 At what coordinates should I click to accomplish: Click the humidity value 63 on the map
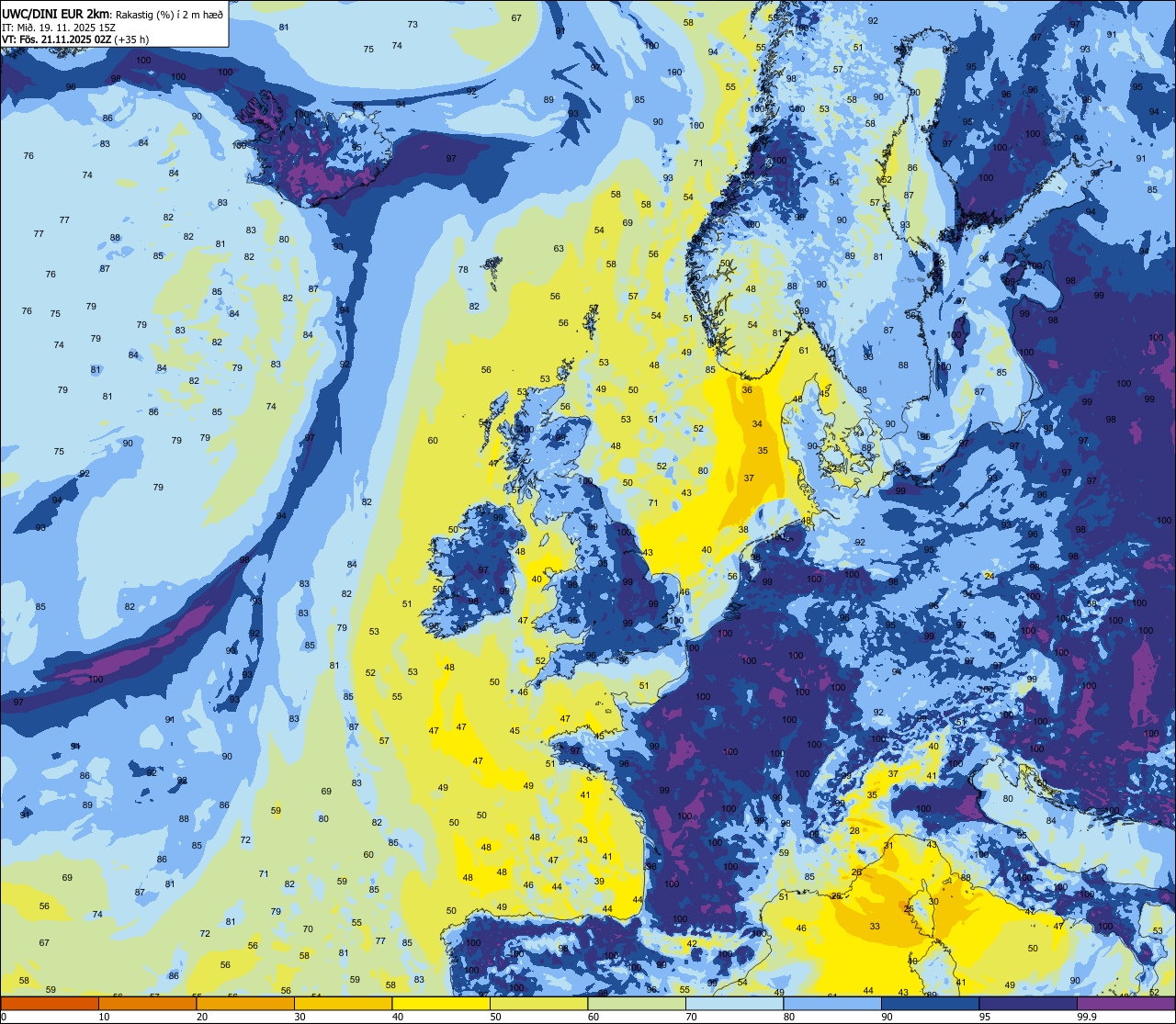click(x=559, y=248)
